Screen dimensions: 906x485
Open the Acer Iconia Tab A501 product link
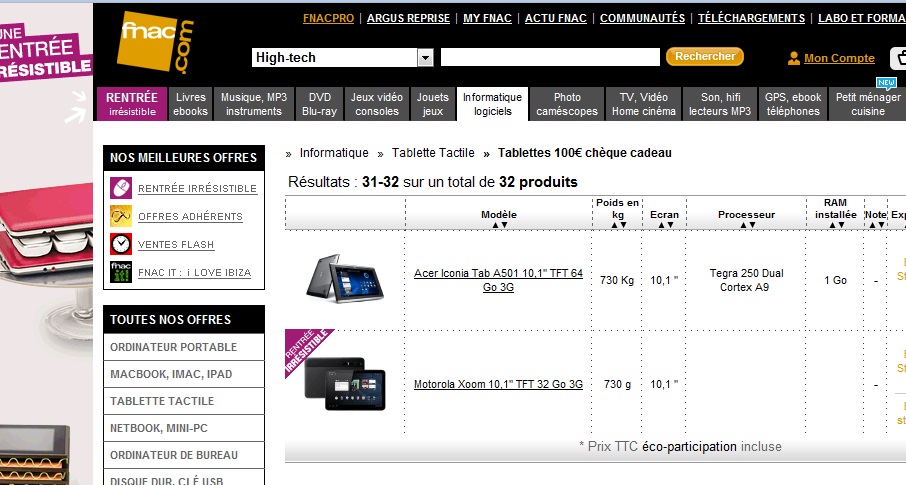click(x=498, y=280)
